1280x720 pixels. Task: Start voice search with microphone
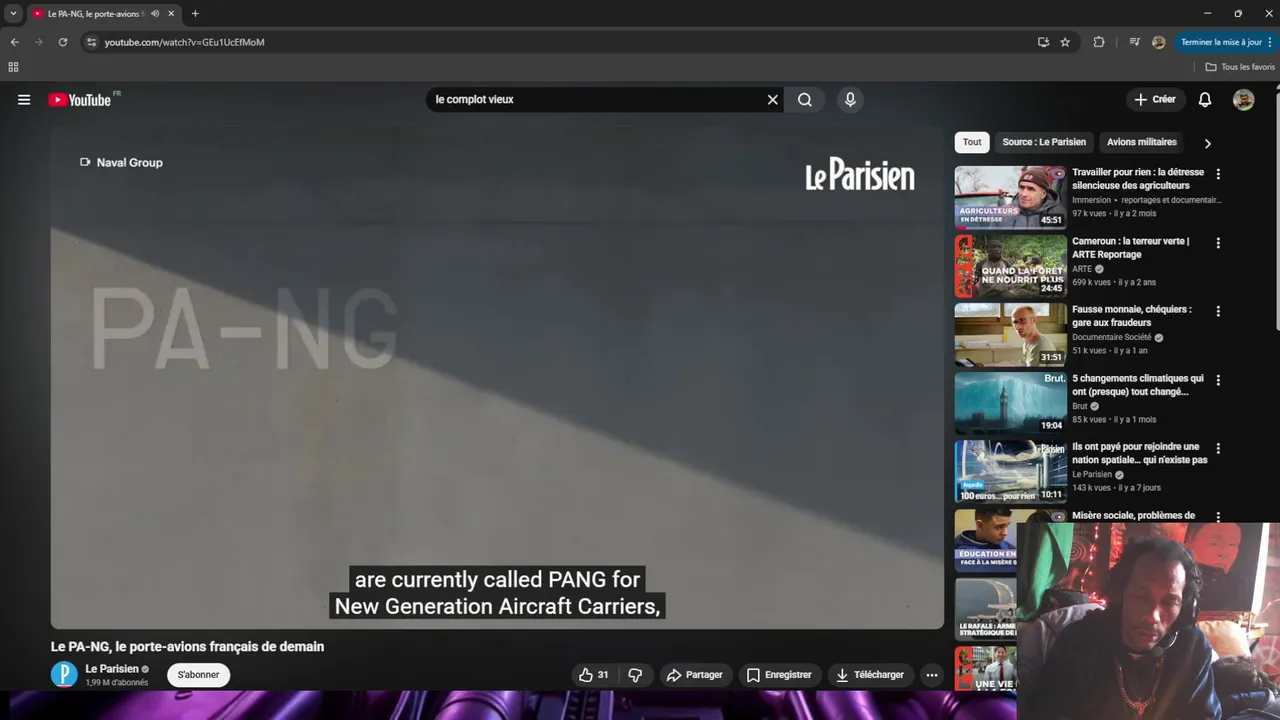coord(850,100)
